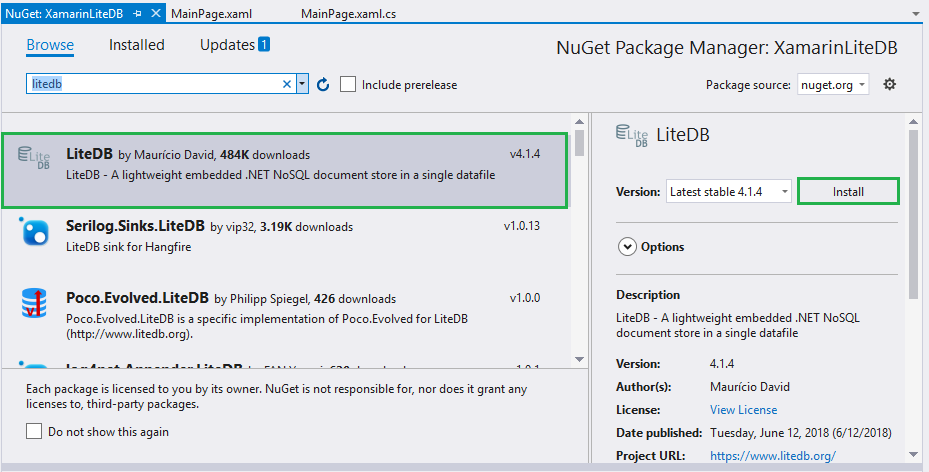Open the document tab overflow arrow
Image resolution: width=929 pixels, height=472 pixels.
[x=916, y=14]
